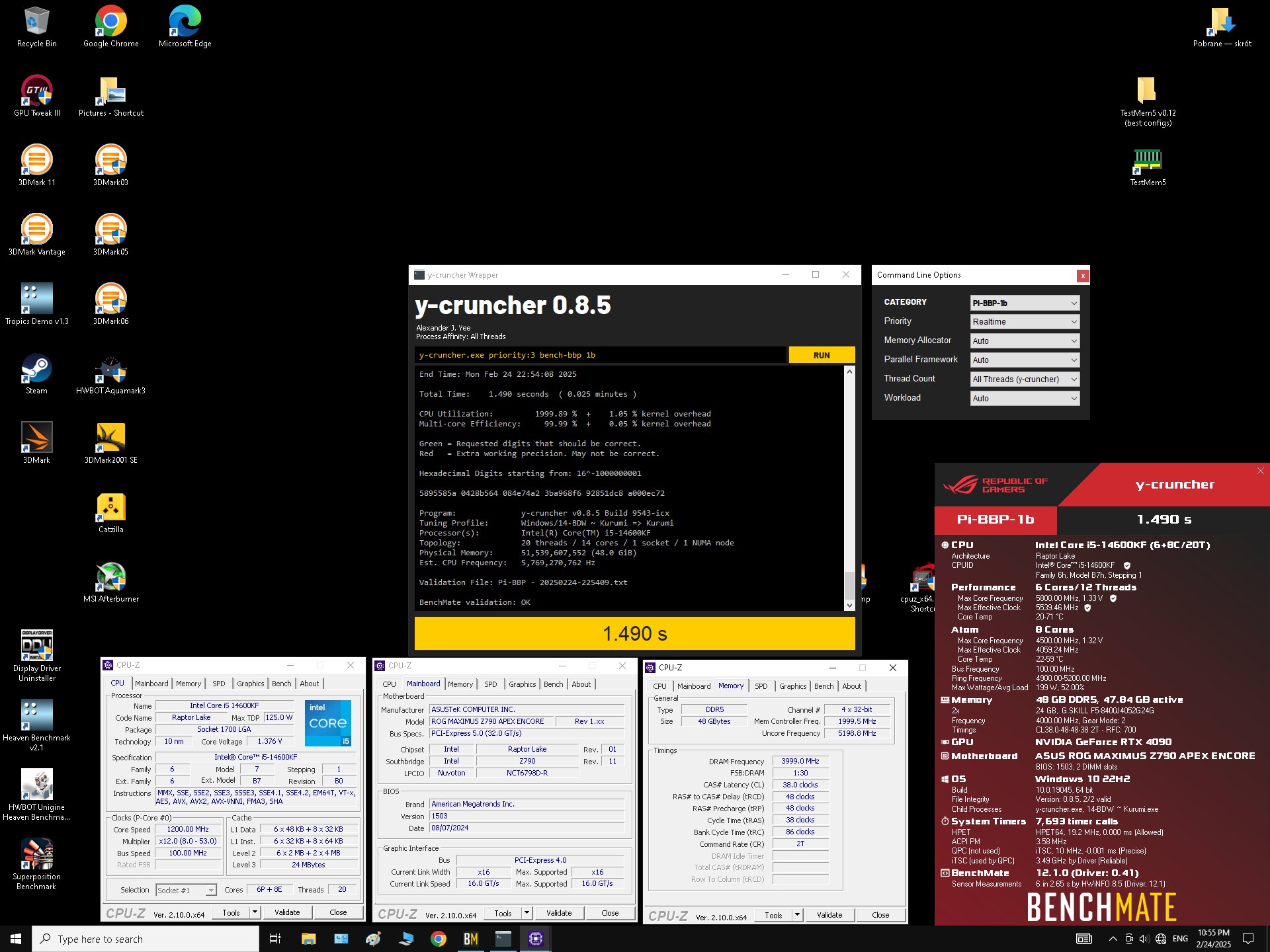Select the 3DMark 11 desktop icon
The height and width of the screenshot is (952, 1270).
tap(37, 167)
